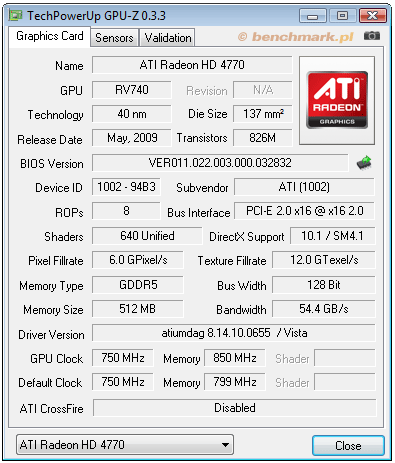Click the Default Clock value 750 MHz
Image resolution: width=395 pixels, height=463 pixels.
click(123, 382)
